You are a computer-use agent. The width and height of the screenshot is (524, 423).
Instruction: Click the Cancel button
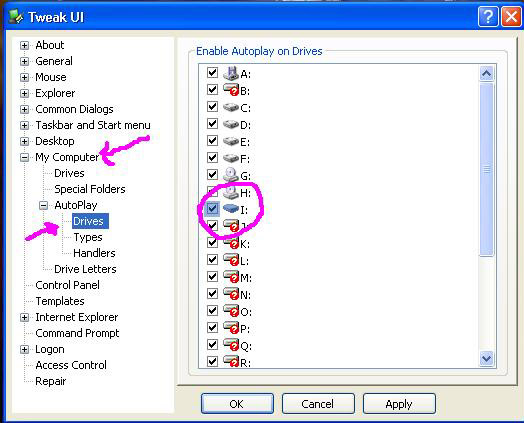tap(318, 404)
